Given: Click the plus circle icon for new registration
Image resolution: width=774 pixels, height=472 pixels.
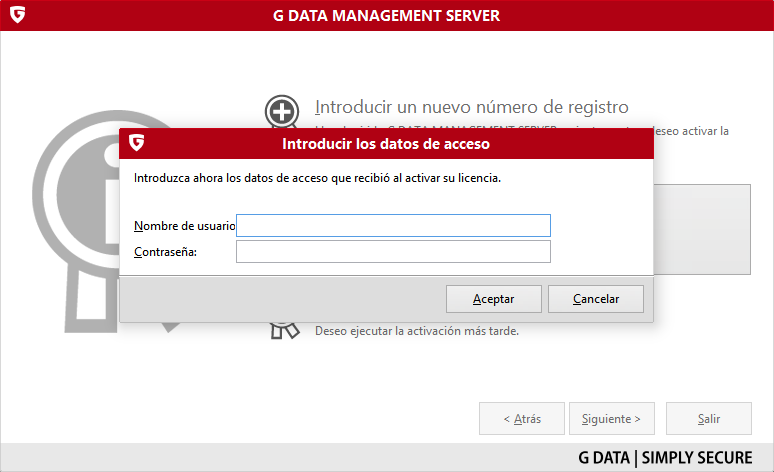Looking at the screenshot, I should coord(281,112).
